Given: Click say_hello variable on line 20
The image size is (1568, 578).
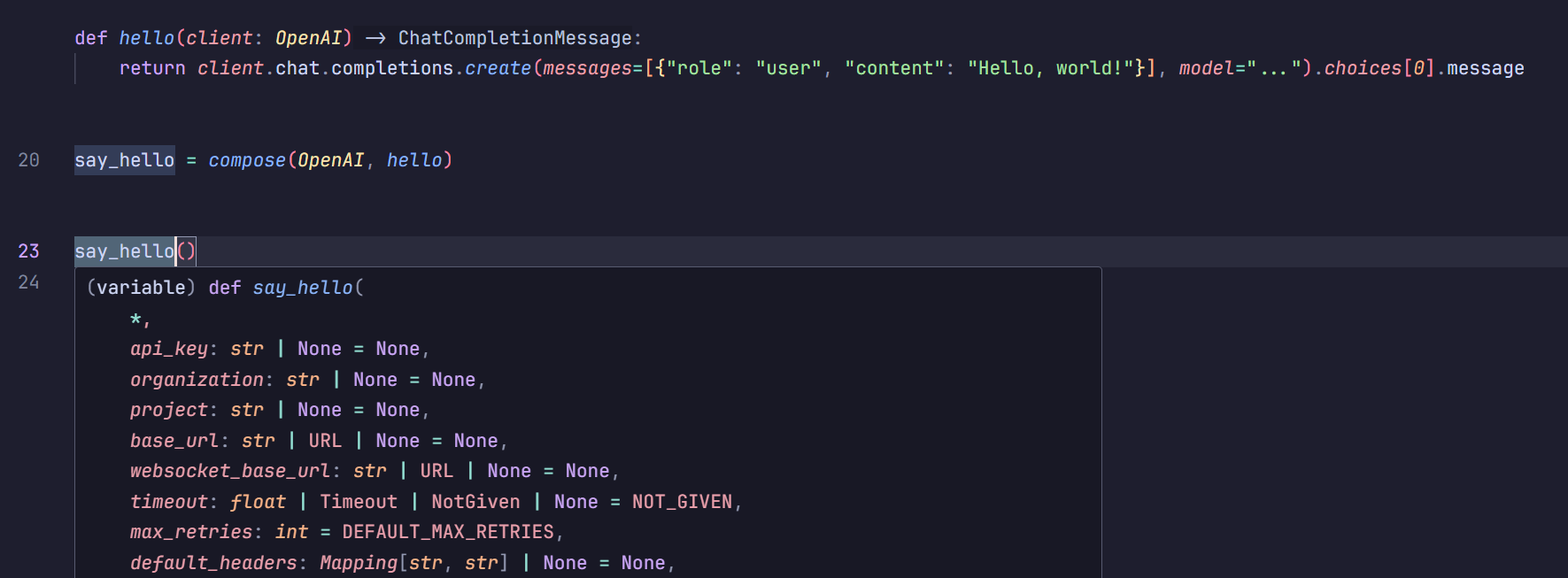Looking at the screenshot, I should click(124, 160).
